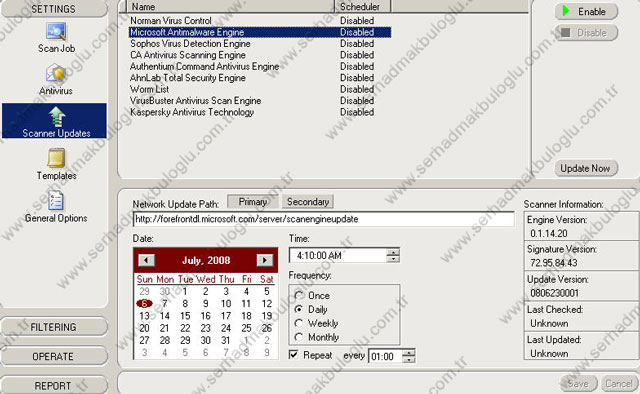Switch to the Primary update path

click(x=253, y=202)
